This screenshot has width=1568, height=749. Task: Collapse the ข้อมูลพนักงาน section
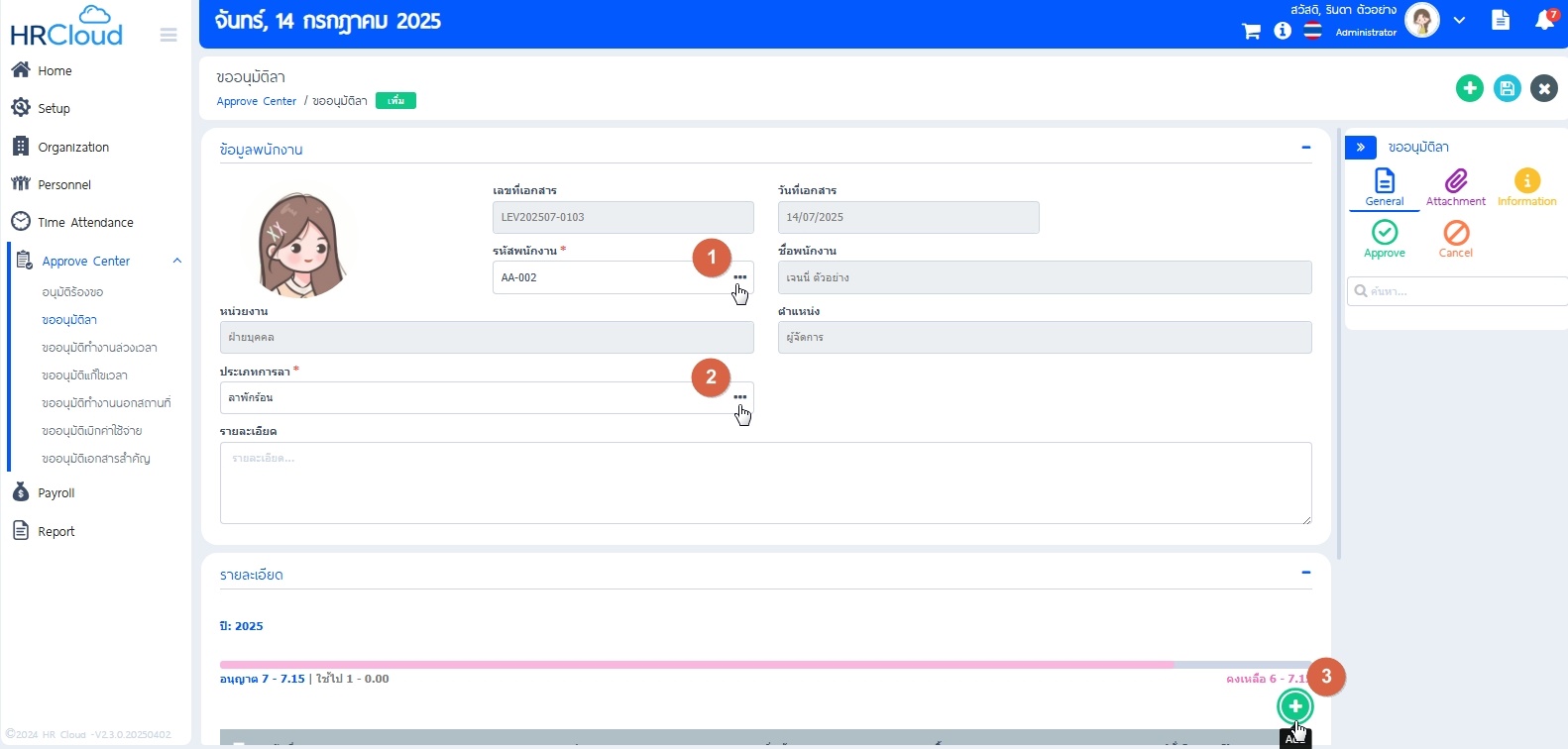(x=1305, y=148)
